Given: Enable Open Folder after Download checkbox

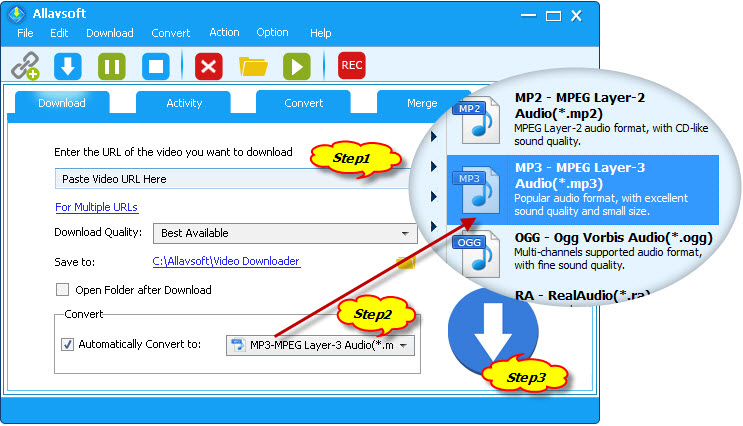Looking at the screenshot, I should [63, 290].
